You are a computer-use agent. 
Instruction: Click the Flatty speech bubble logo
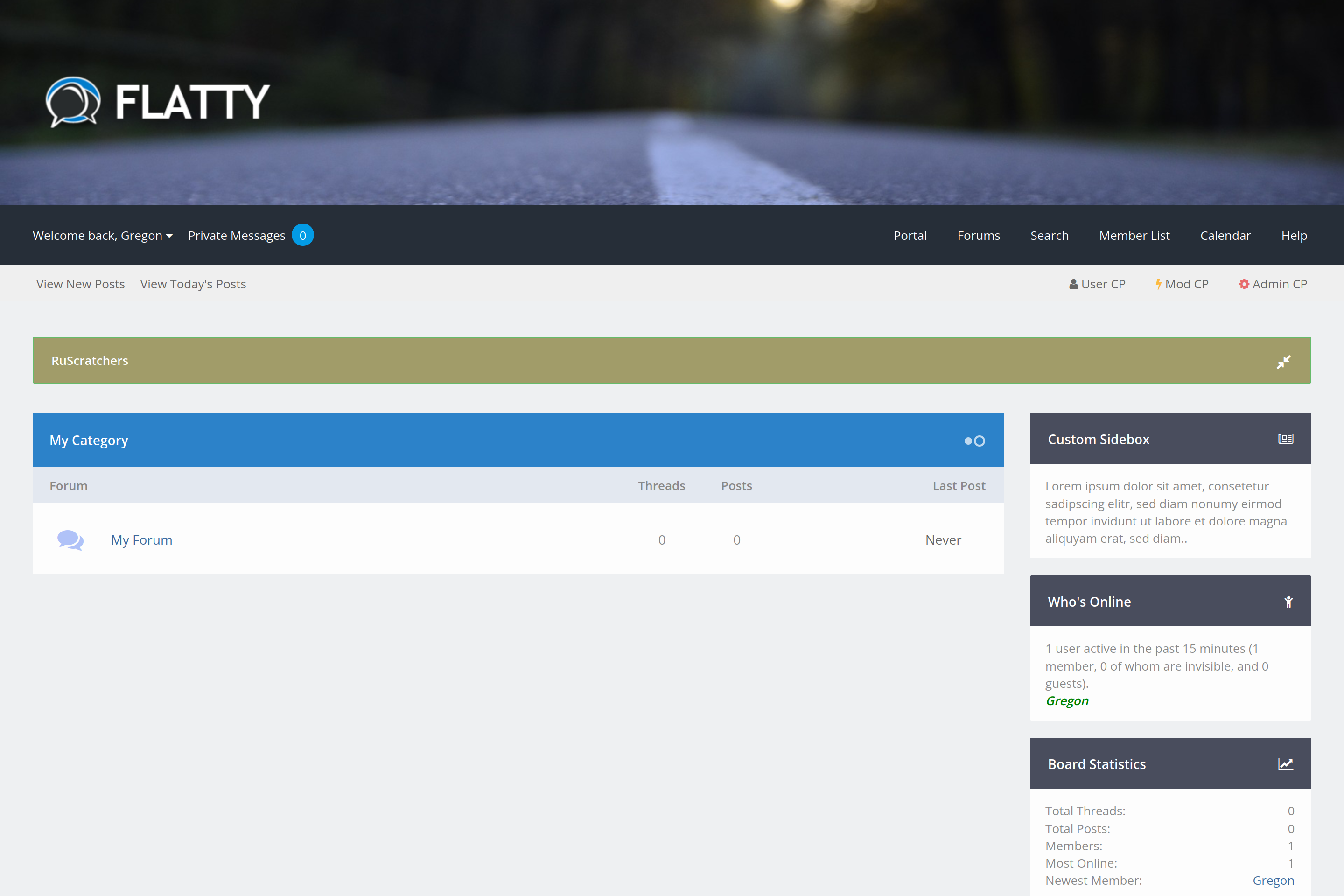tap(73, 102)
